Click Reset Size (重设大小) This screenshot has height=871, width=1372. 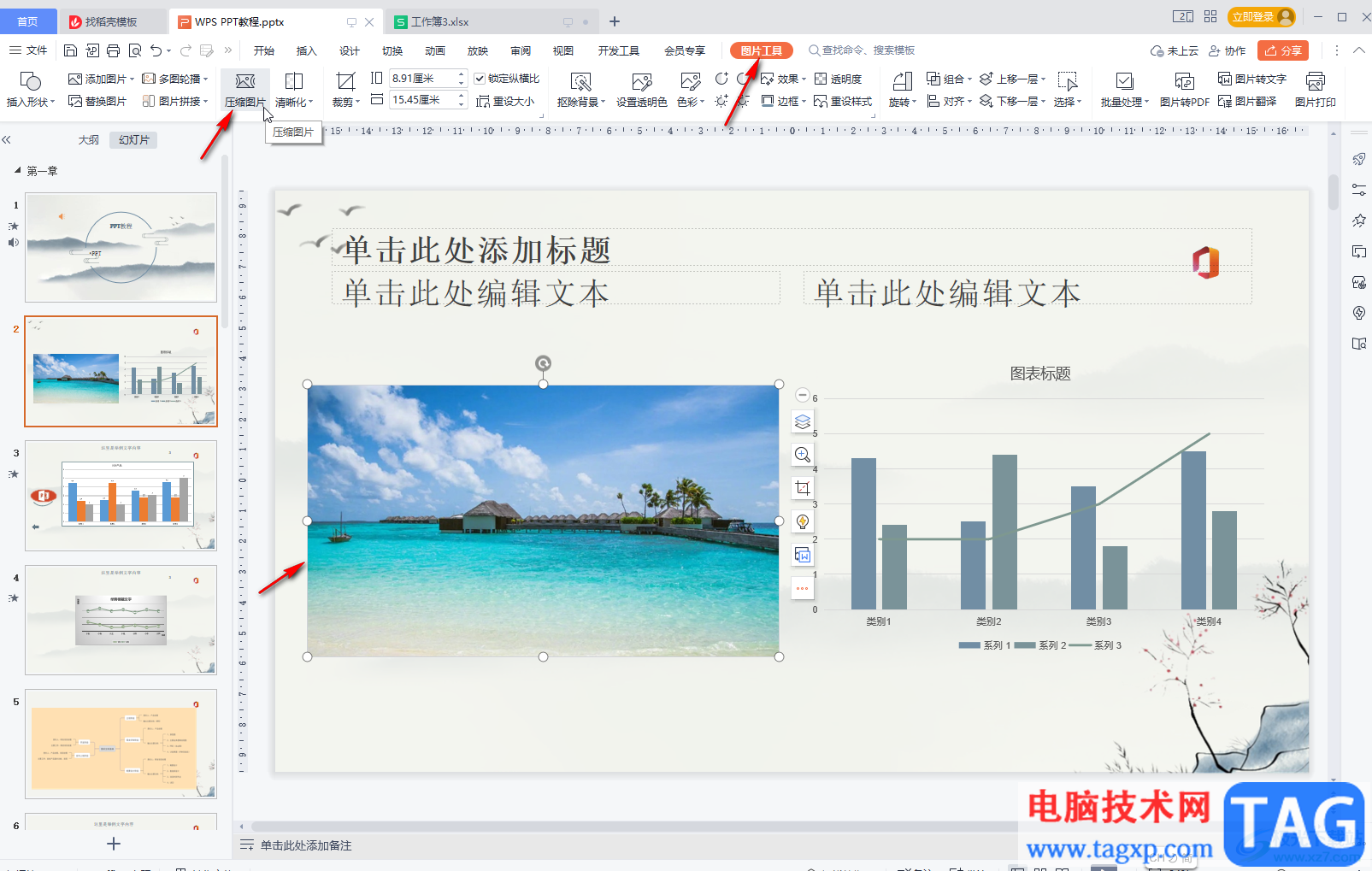(505, 101)
